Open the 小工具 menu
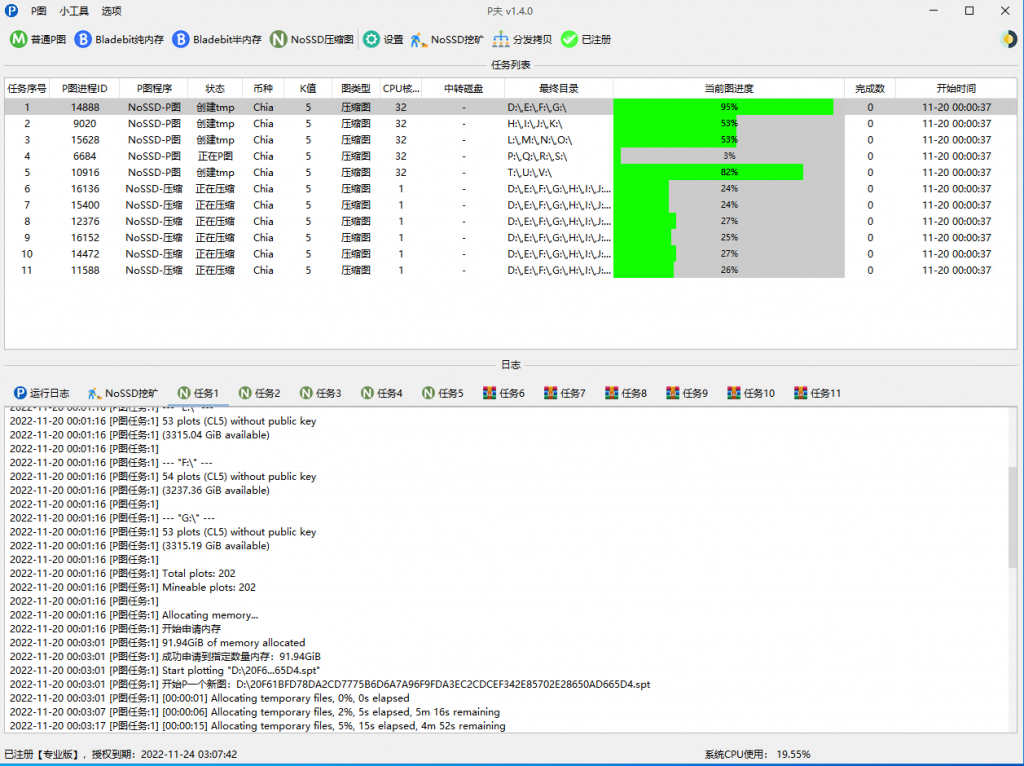Image resolution: width=1024 pixels, height=766 pixels. pos(73,11)
